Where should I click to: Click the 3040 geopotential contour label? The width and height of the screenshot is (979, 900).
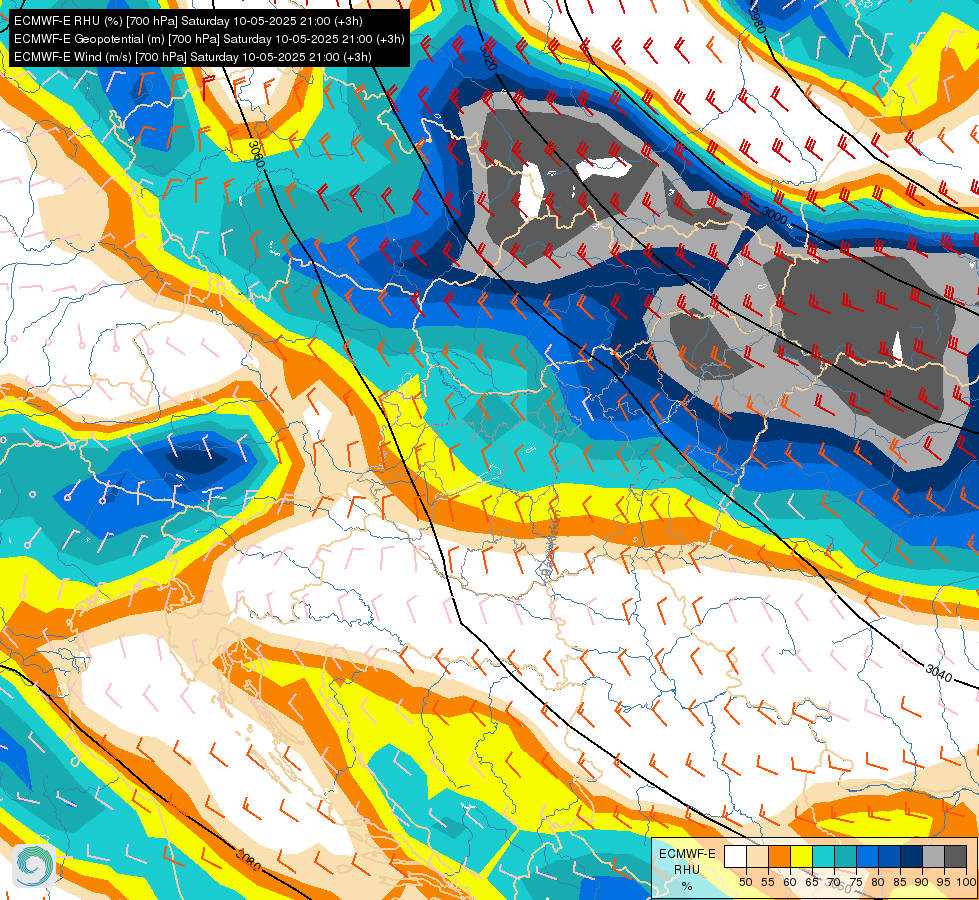[939, 673]
